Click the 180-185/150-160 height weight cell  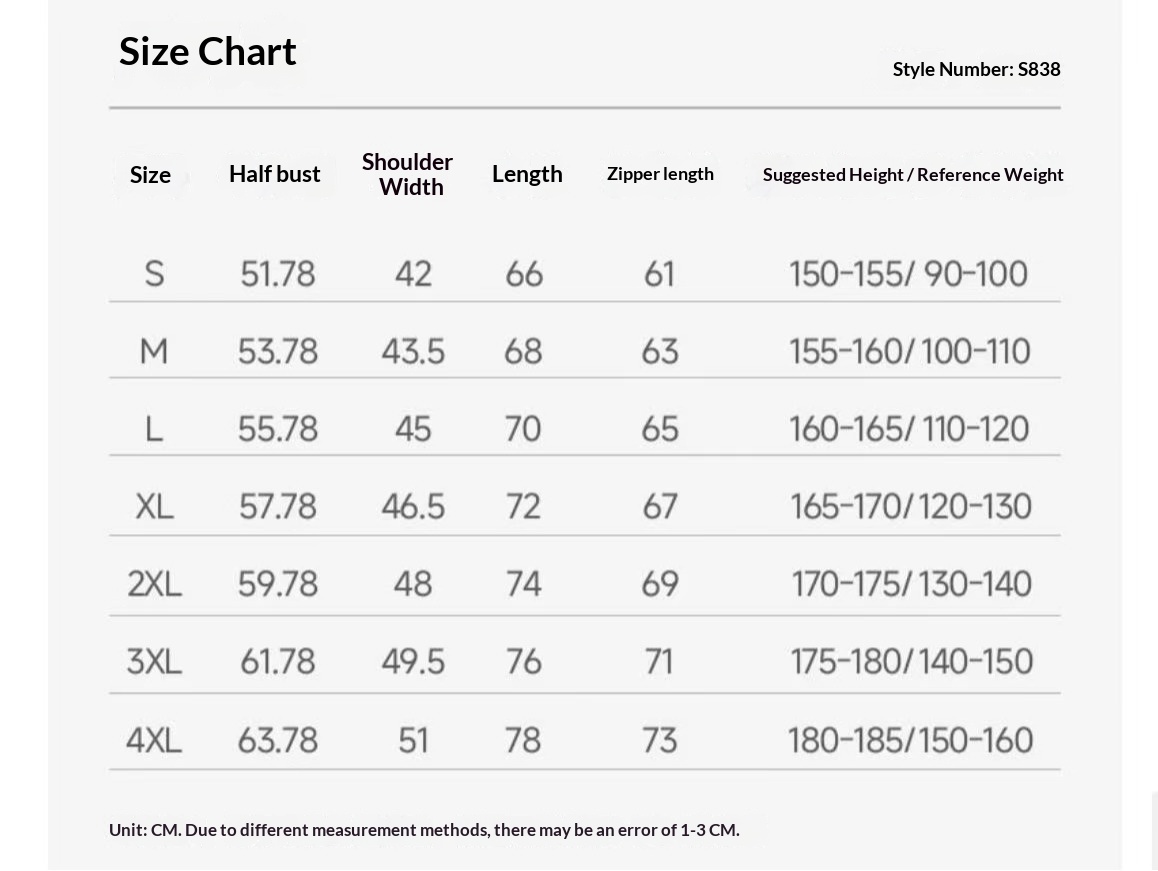pyautogui.click(x=910, y=740)
